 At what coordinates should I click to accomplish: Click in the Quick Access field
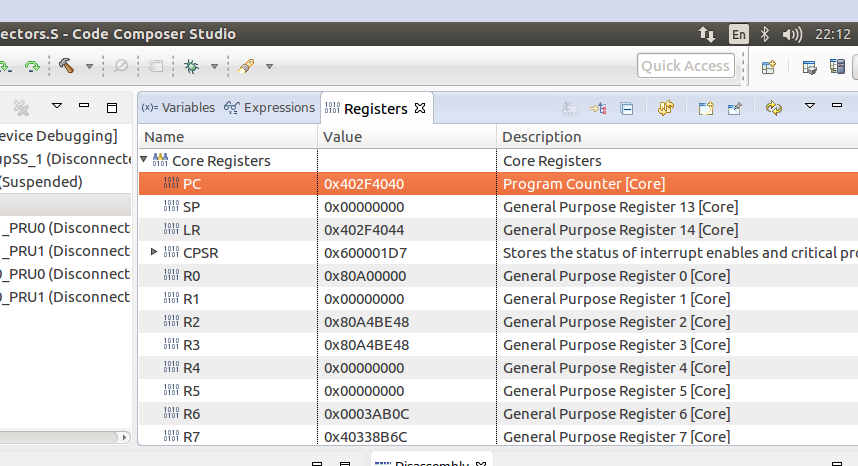(686, 66)
